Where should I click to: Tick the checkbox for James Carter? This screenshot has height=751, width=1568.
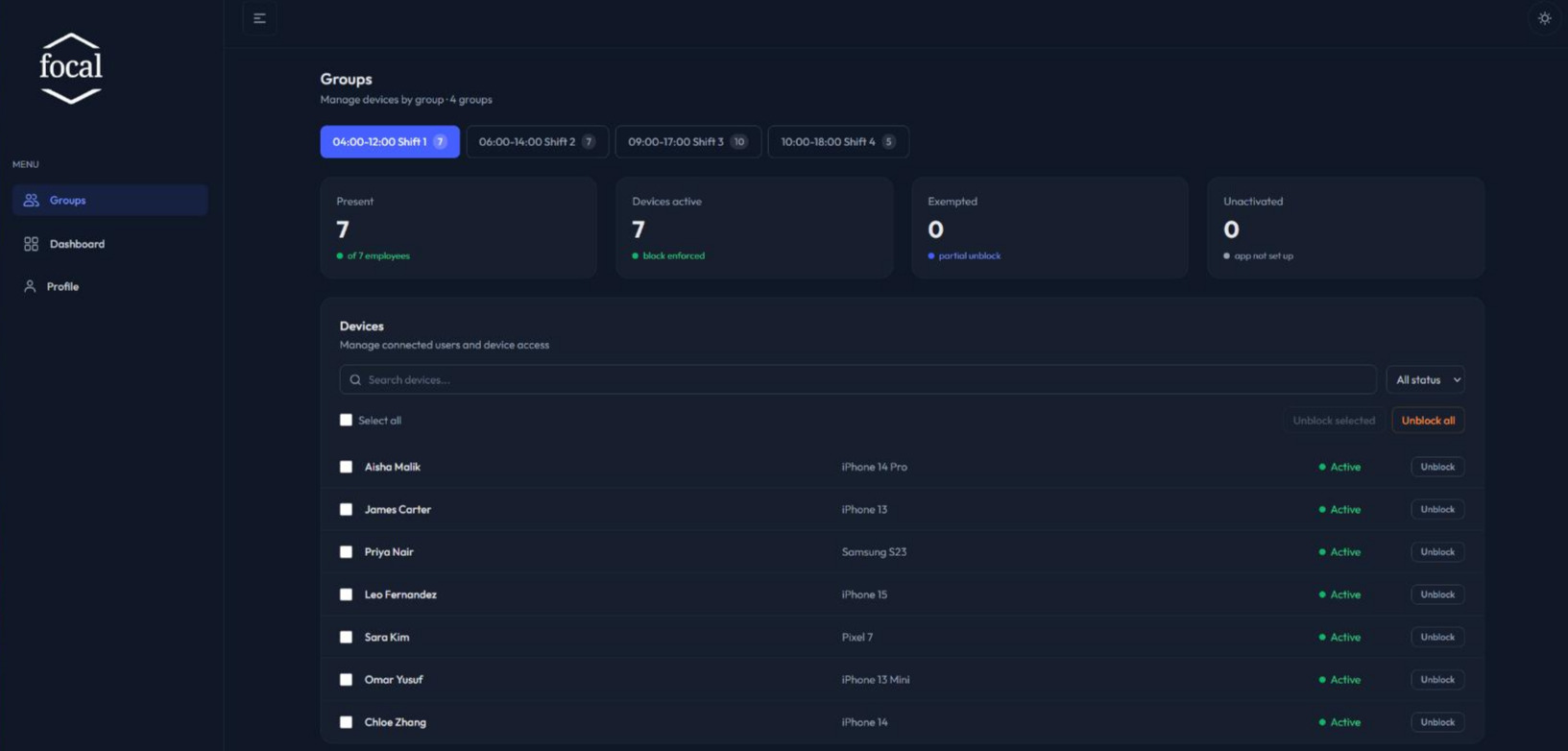[346, 509]
